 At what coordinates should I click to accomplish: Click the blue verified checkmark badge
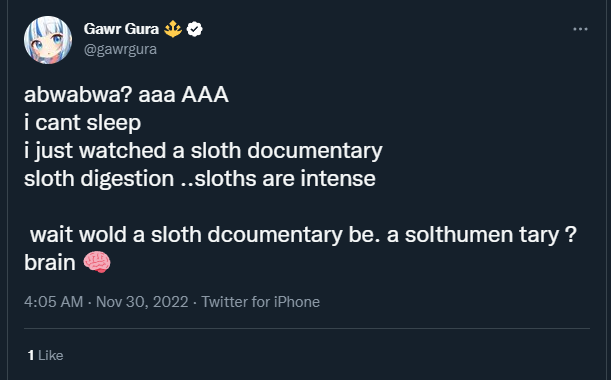click(194, 29)
